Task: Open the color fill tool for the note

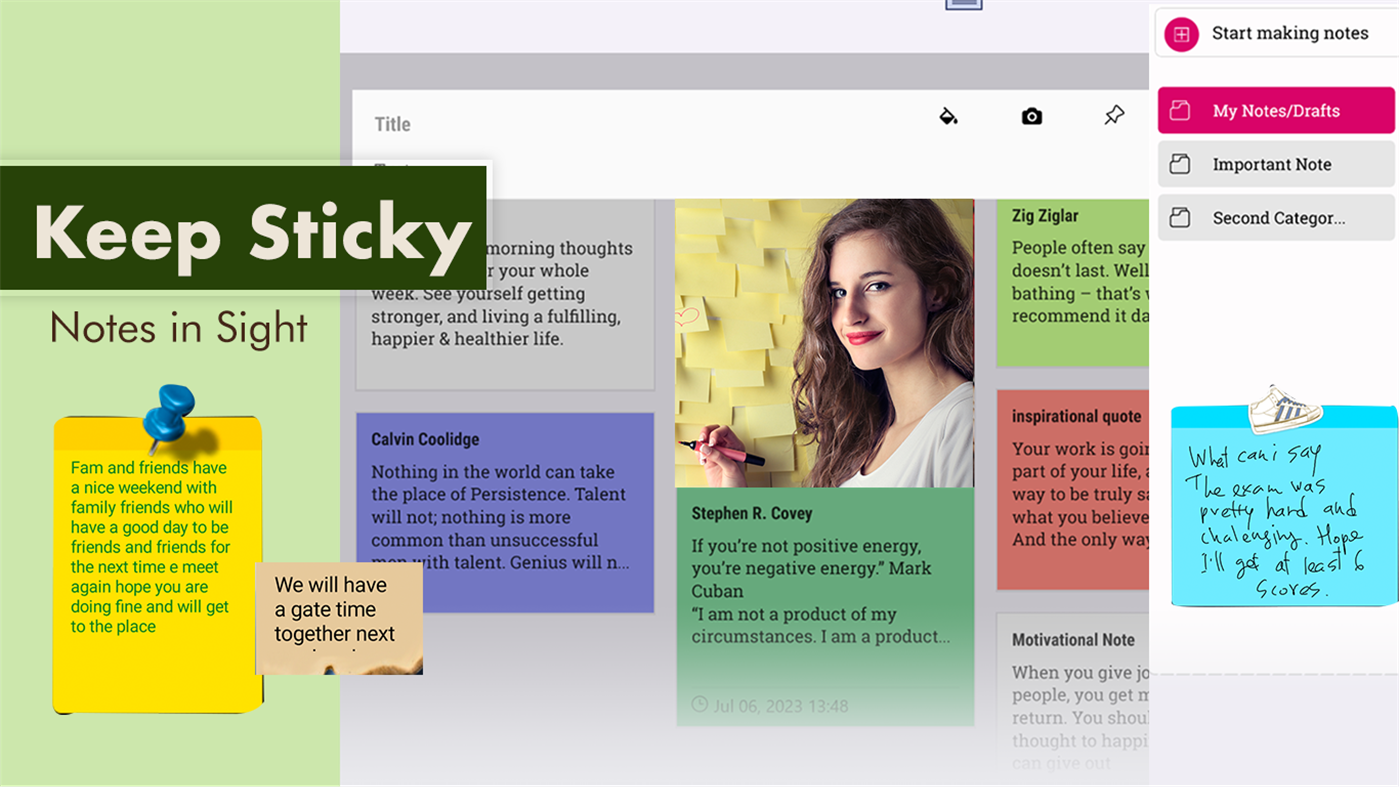Action: tap(948, 115)
